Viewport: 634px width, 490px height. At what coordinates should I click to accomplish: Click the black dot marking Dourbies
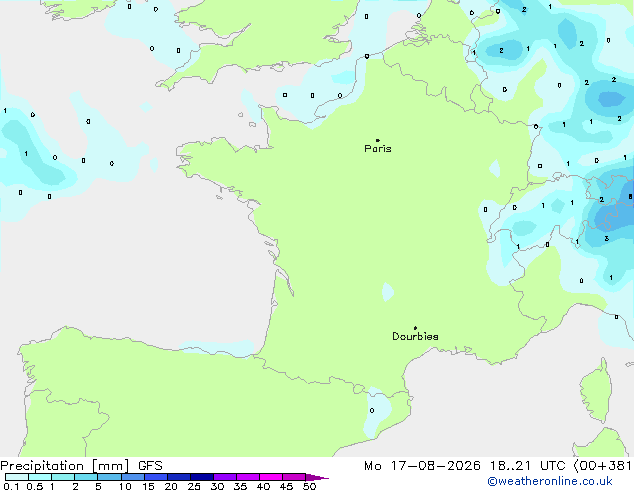[415, 328]
